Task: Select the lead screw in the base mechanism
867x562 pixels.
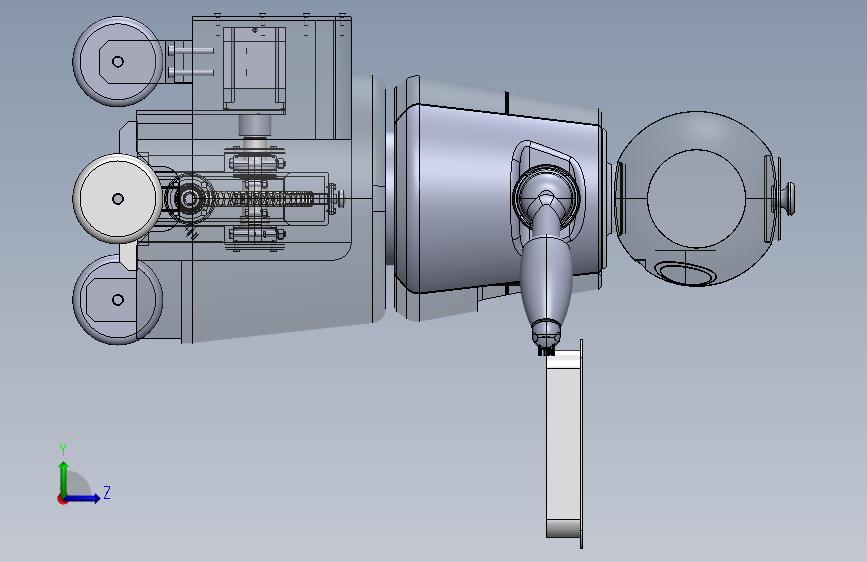Action: (x=260, y=198)
